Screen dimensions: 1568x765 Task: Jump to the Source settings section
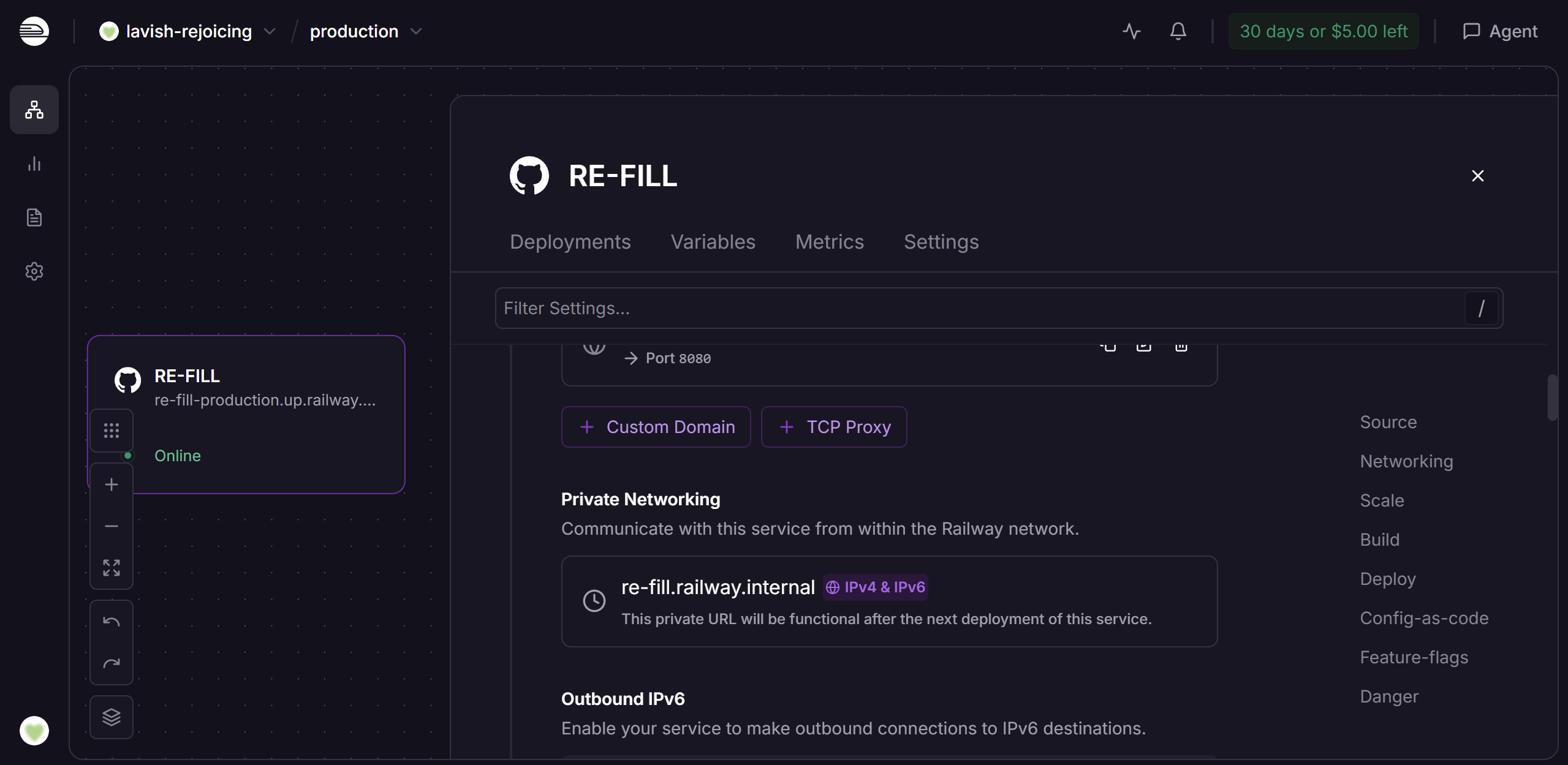click(1388, 422)
